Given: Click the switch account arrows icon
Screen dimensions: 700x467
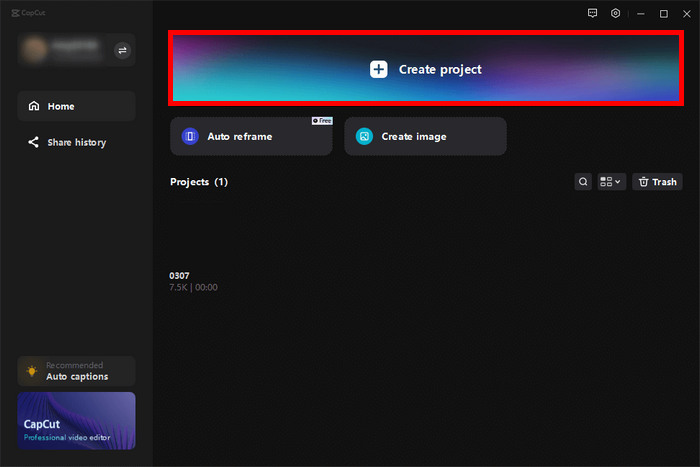Looking at the screenshot, I should 122,50.
